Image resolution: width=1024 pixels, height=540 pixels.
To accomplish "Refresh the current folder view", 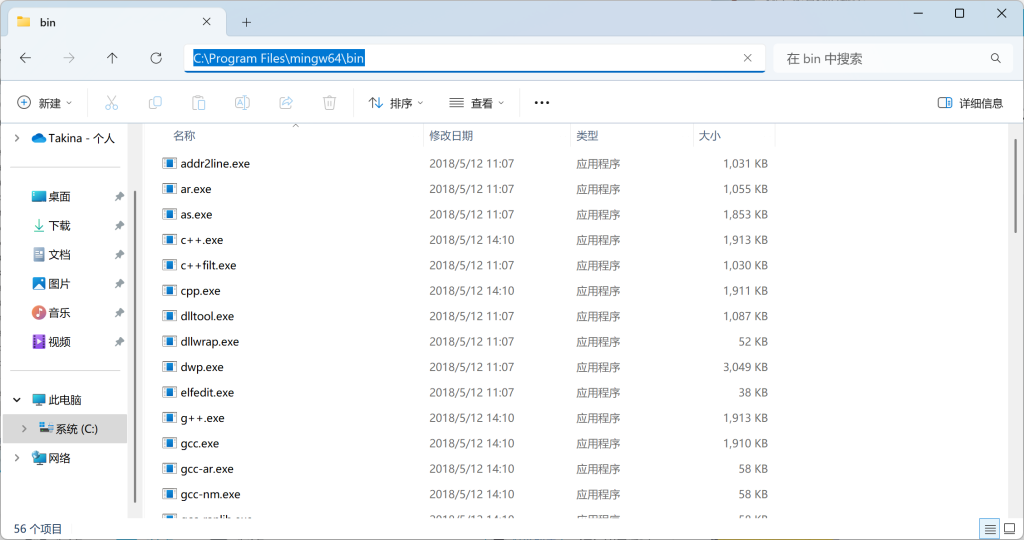I will coord(156,59).
